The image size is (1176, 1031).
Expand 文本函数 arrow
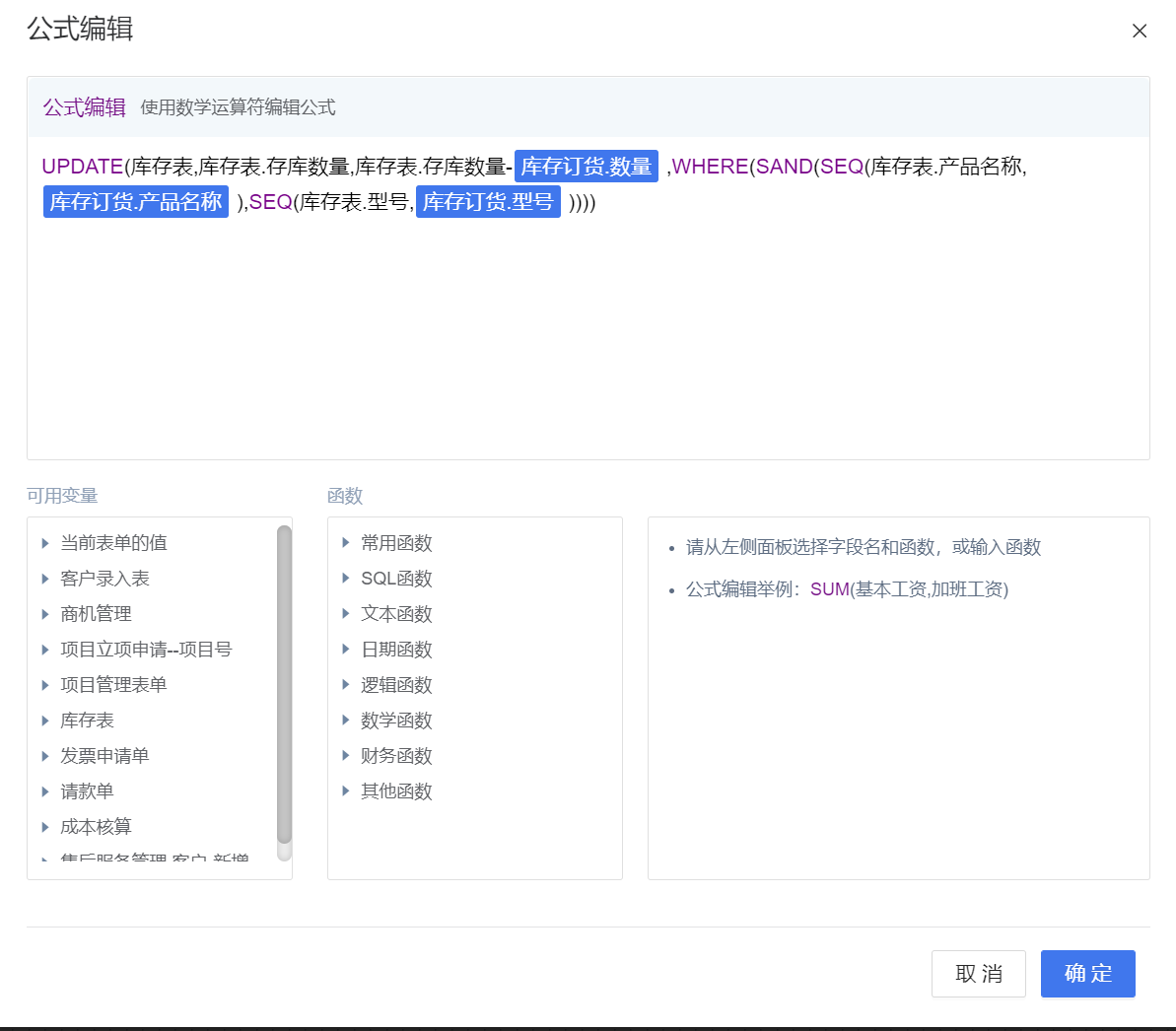click(x=346, y=613)
